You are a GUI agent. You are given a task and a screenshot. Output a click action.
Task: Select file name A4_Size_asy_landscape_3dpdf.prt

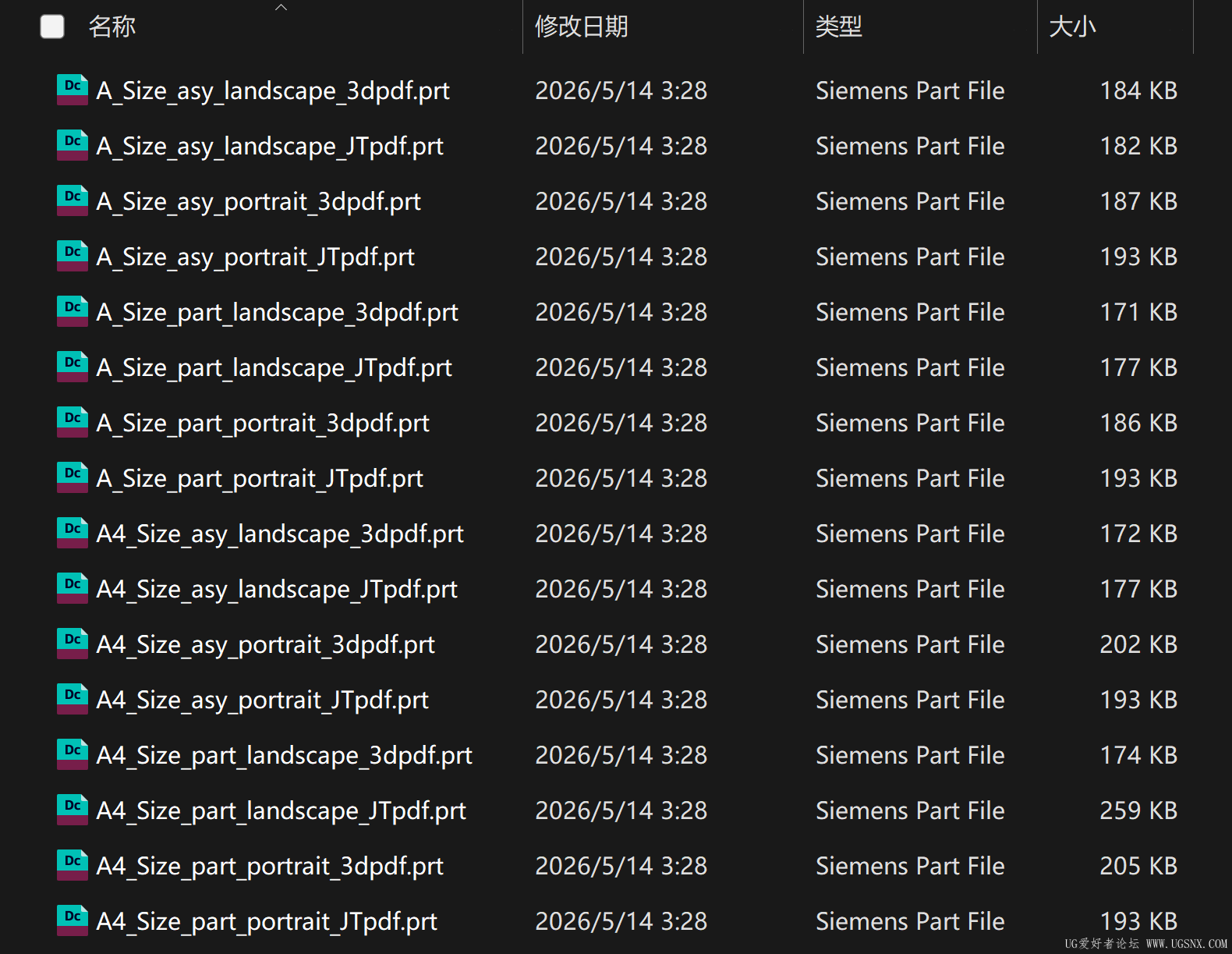(280, 534)
